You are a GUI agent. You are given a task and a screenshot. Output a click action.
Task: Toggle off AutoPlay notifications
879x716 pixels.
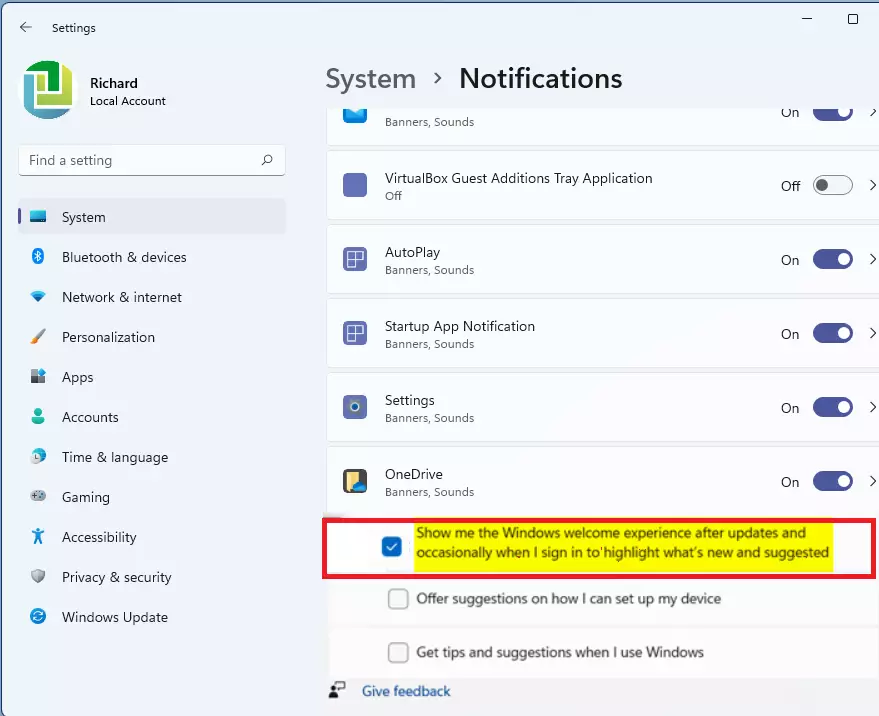coord(832,260)
